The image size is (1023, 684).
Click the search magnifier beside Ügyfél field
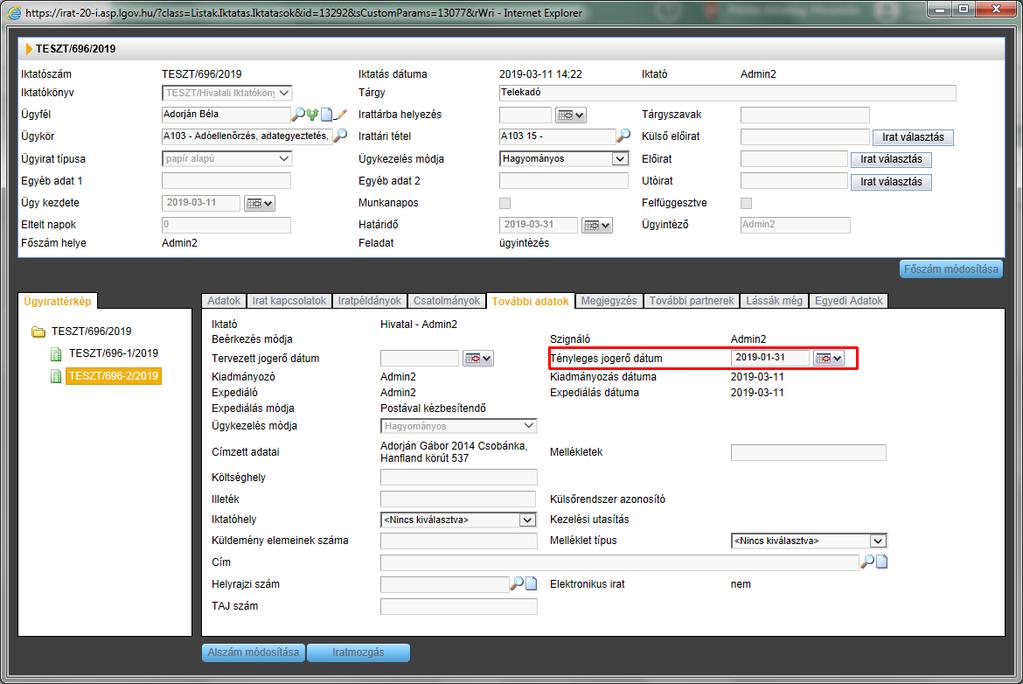coord(298,115)
